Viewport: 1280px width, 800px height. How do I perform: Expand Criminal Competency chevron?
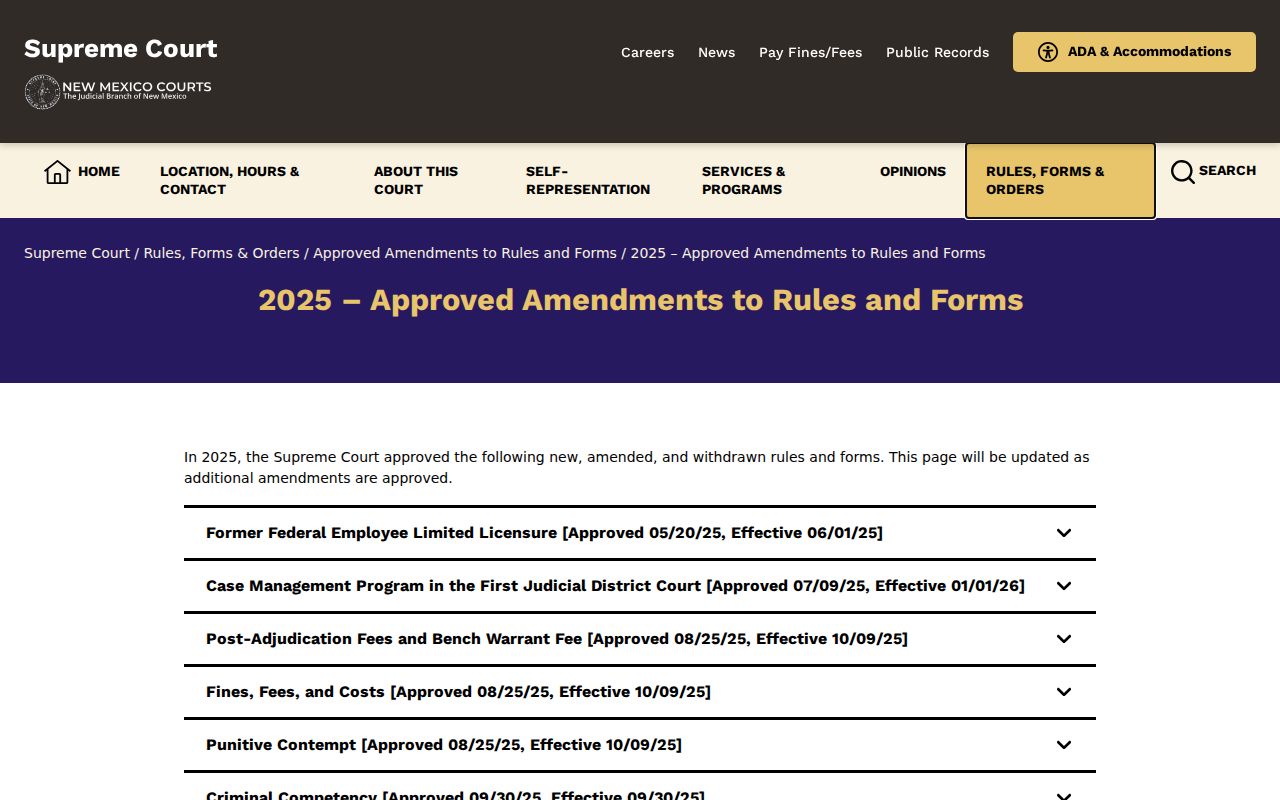point(1064,795)
